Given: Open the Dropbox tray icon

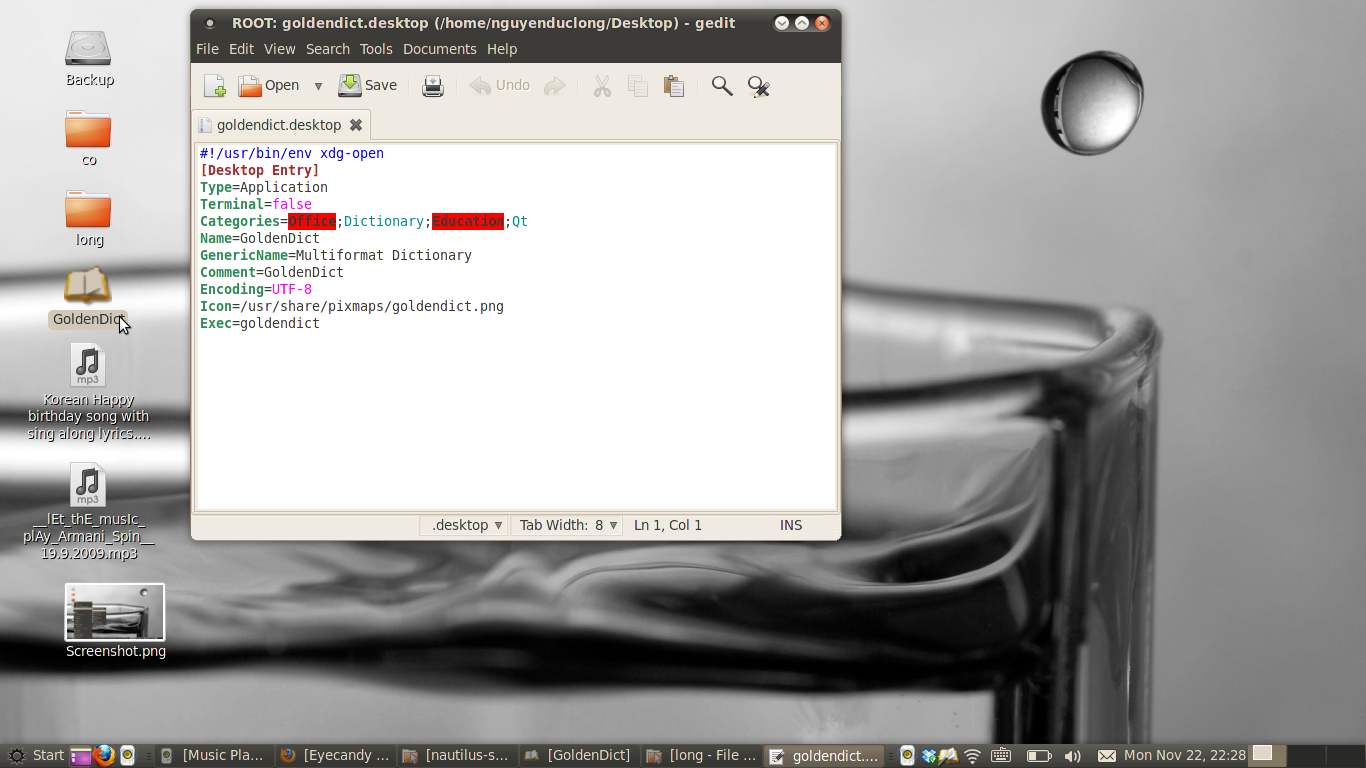Looking at the screenshot, I should [x=929, y=755].
